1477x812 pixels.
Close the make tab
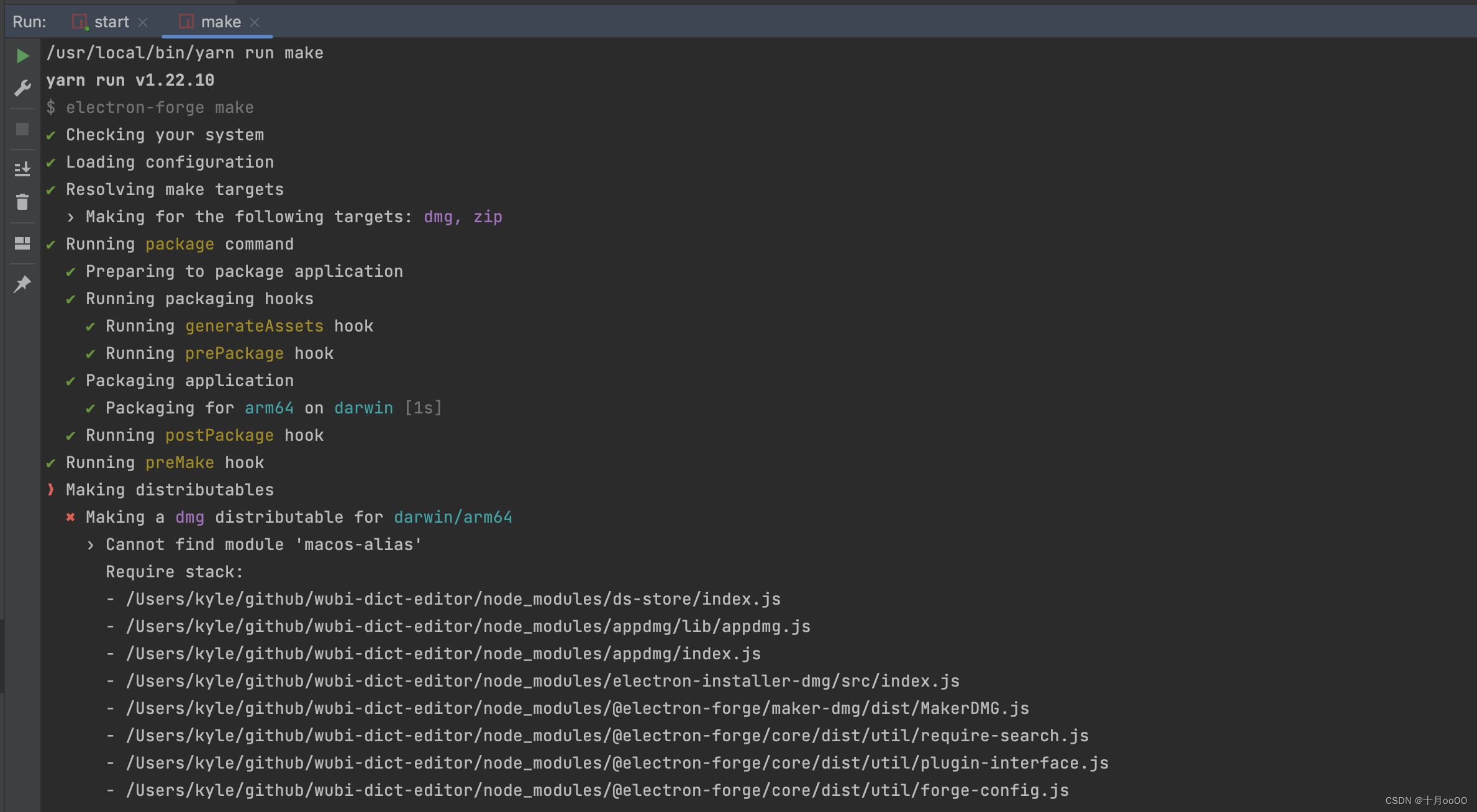(255, 22)
